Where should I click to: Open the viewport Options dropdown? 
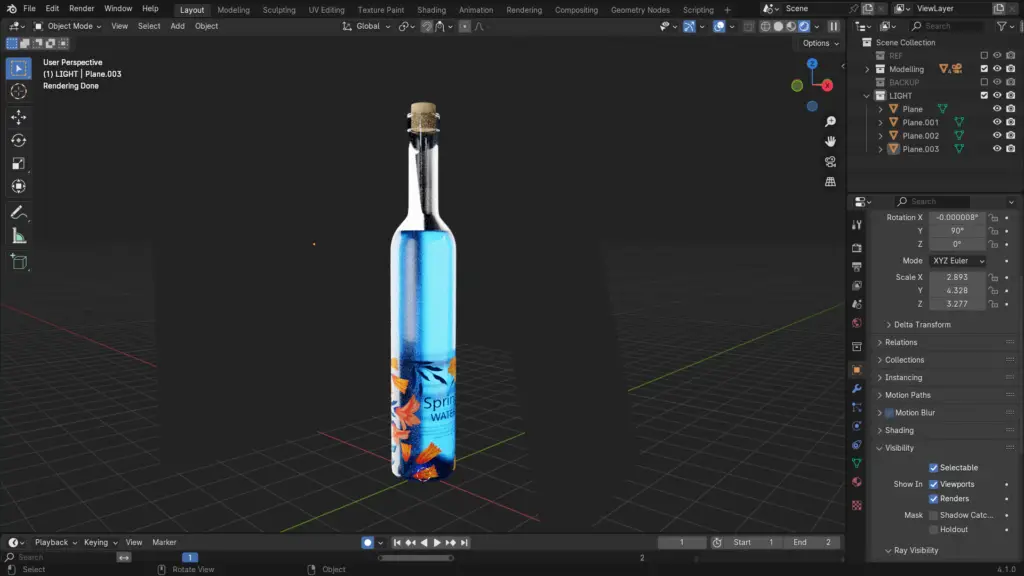[x=820, y=43]
